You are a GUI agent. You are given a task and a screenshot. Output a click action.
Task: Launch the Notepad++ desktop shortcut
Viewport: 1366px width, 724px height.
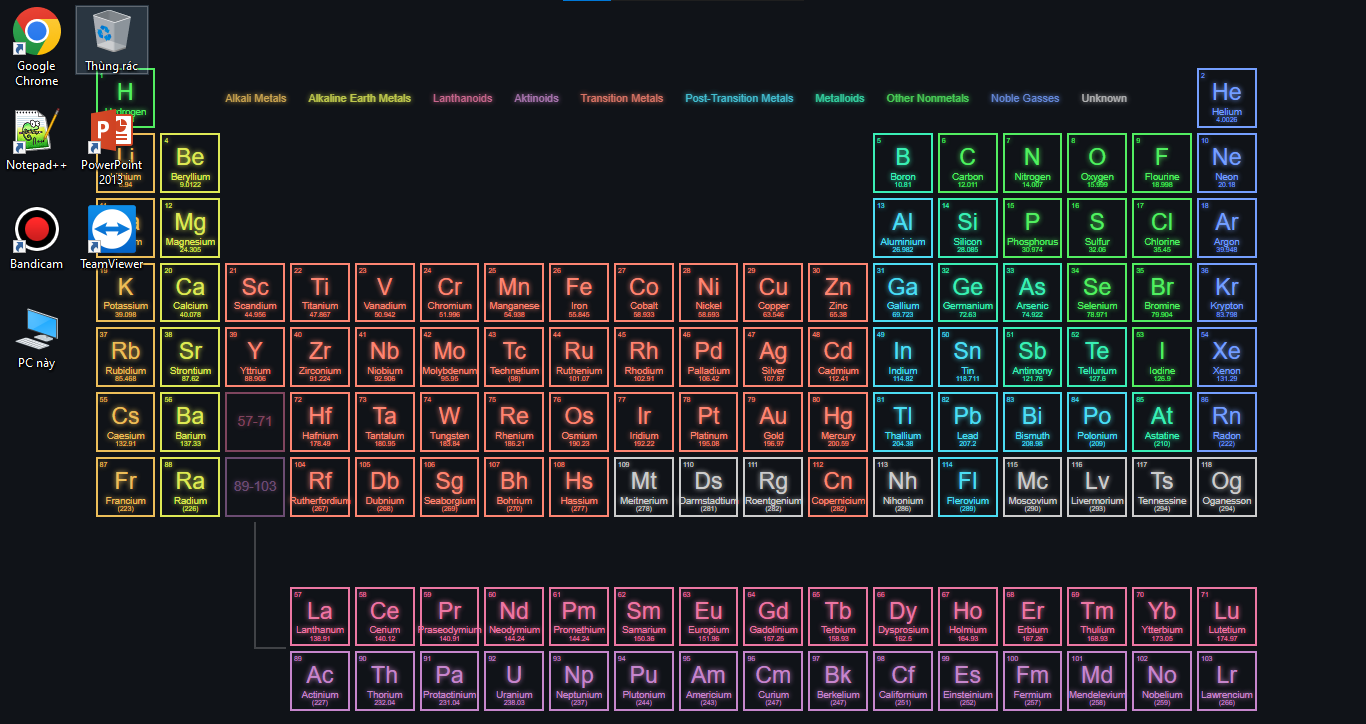click(x=37, y=141)
